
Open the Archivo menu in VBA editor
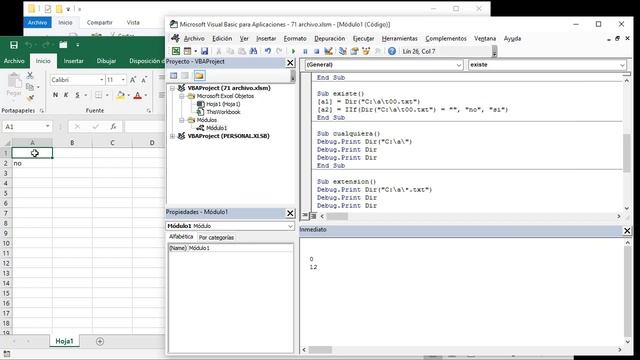tap(194, 38)
